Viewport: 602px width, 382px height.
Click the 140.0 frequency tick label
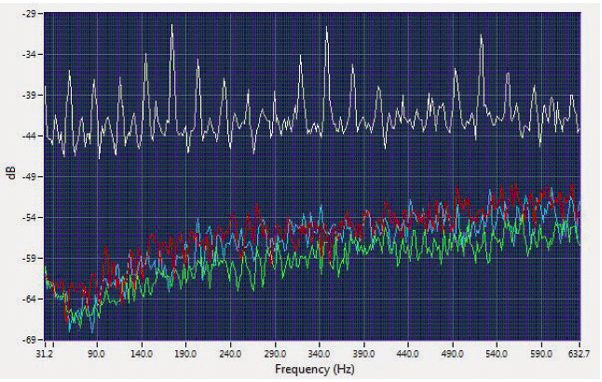[142, 353]
